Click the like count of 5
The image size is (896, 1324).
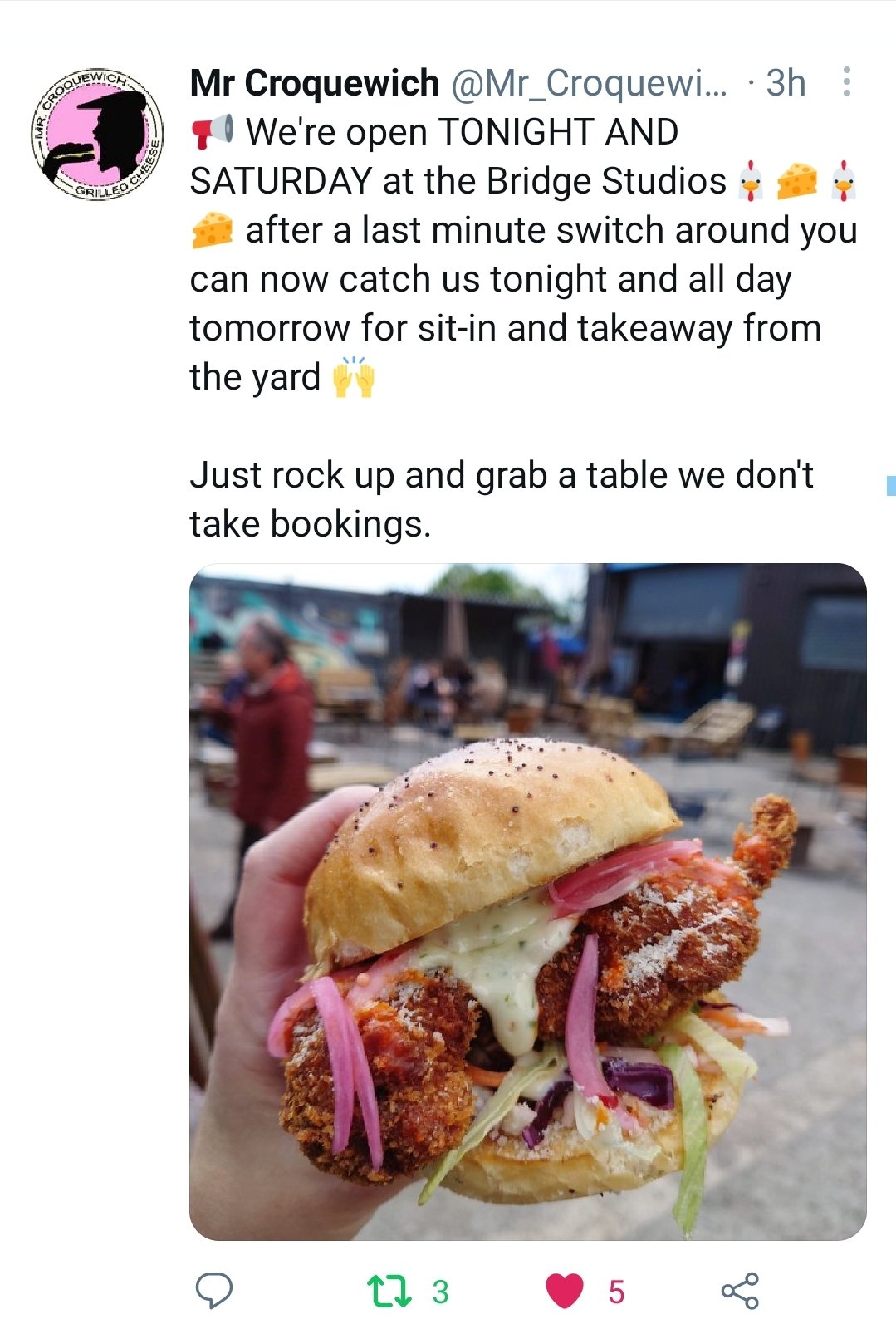[x=615, y=1292]
